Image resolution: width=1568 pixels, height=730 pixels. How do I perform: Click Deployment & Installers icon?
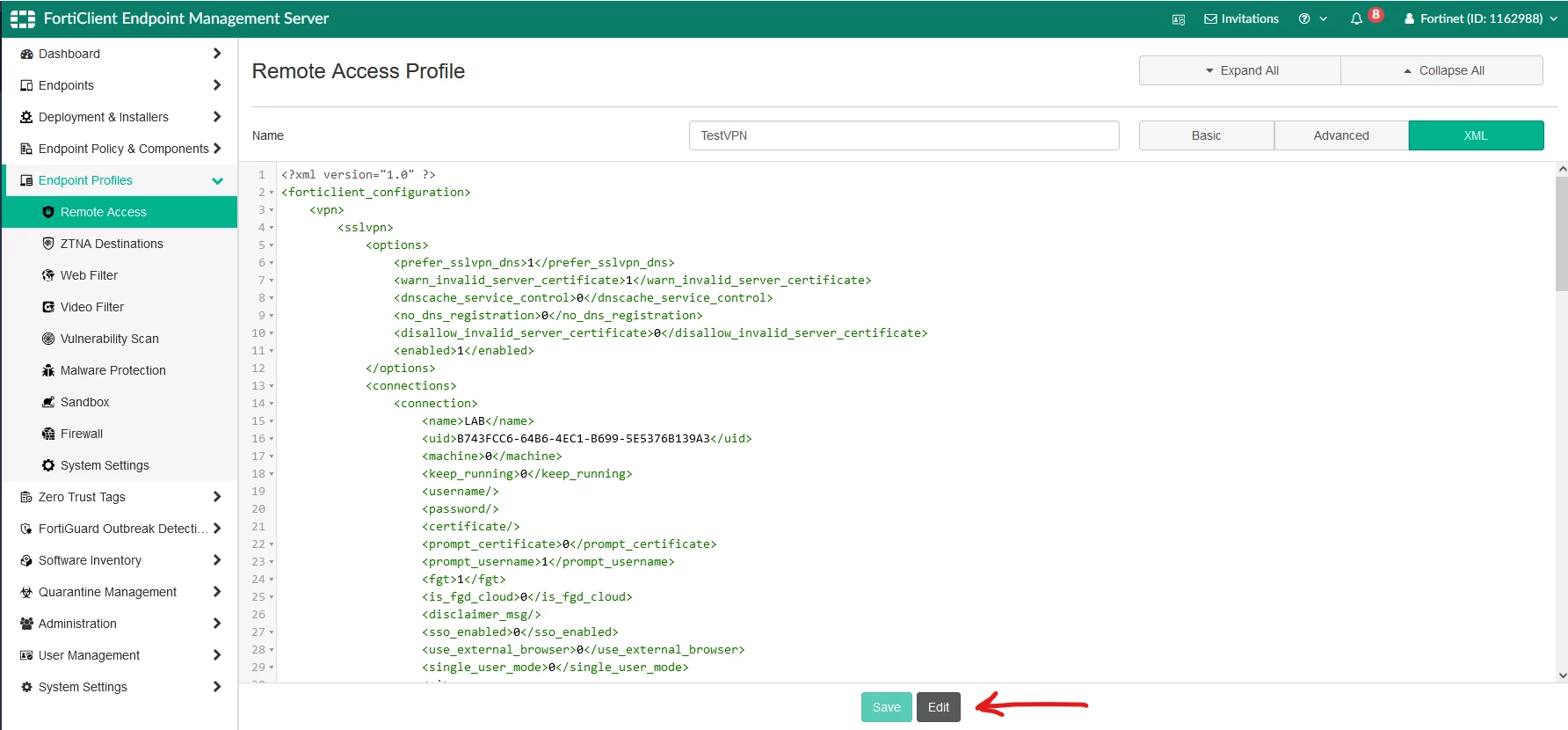click(26, 117)
